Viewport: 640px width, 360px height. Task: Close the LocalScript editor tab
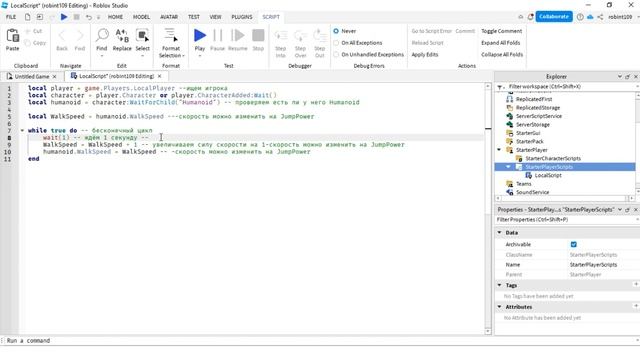coord(160,76)
